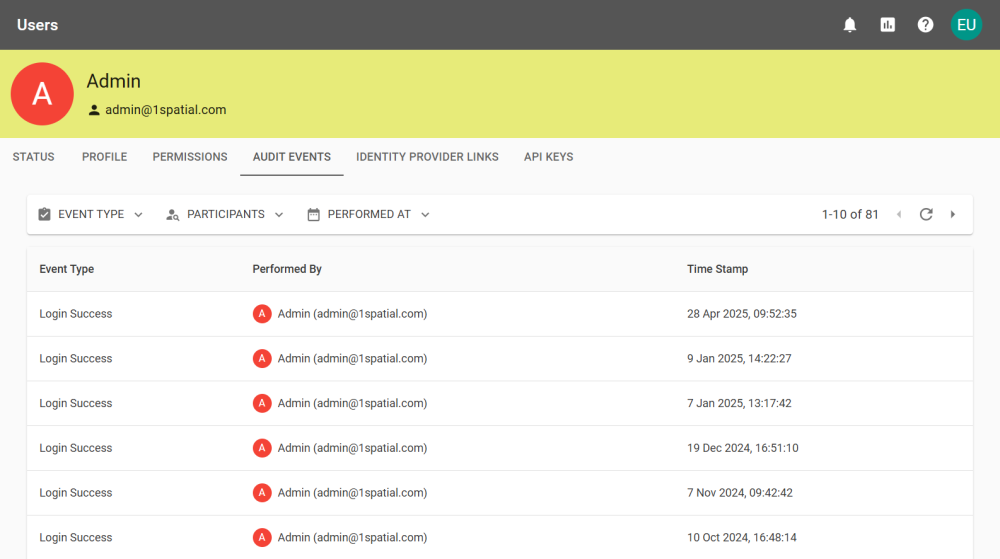Open the notifications bell icon
This screenshot has height=559, width=1000.
[x=850, y=25]
